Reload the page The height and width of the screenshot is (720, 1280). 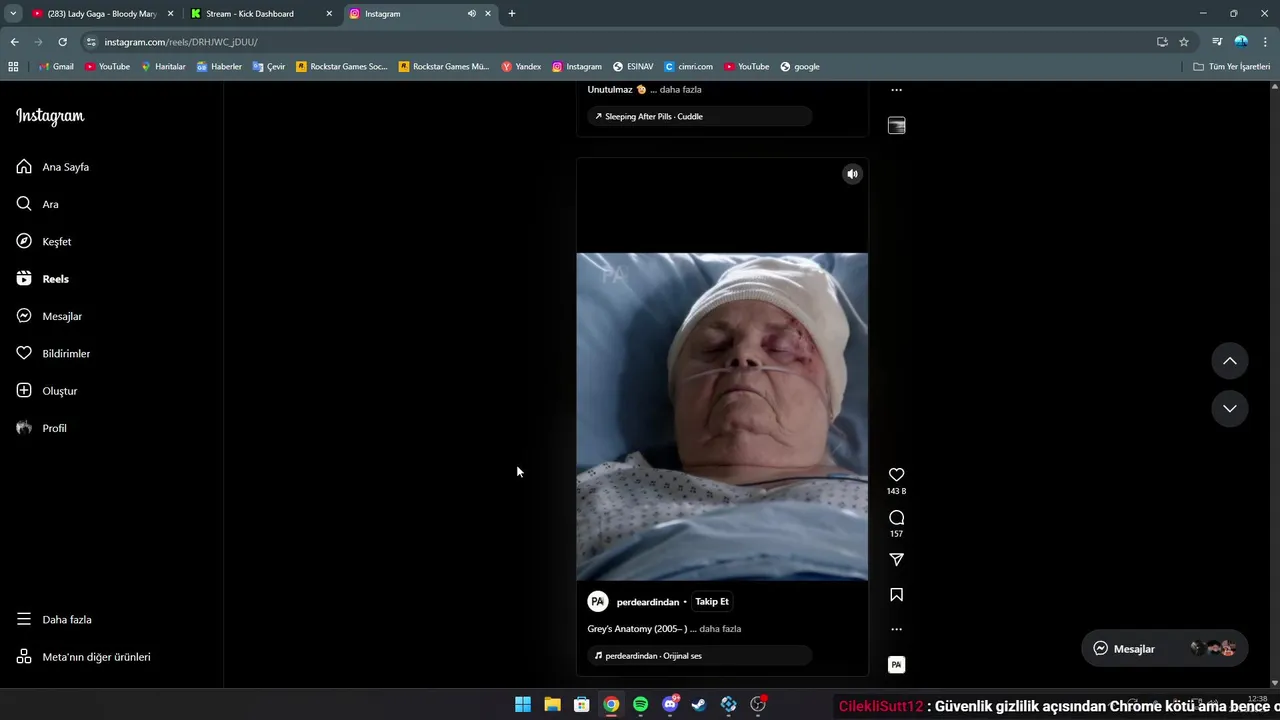coord(62,42)
